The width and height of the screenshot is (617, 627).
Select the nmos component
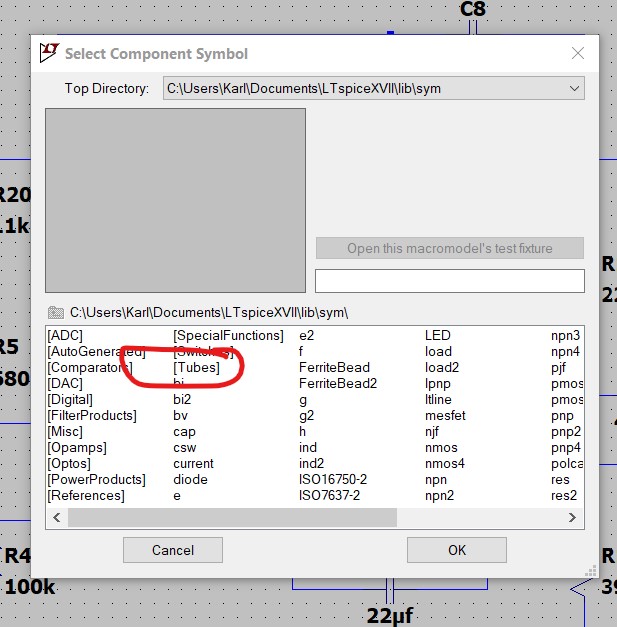441,447
